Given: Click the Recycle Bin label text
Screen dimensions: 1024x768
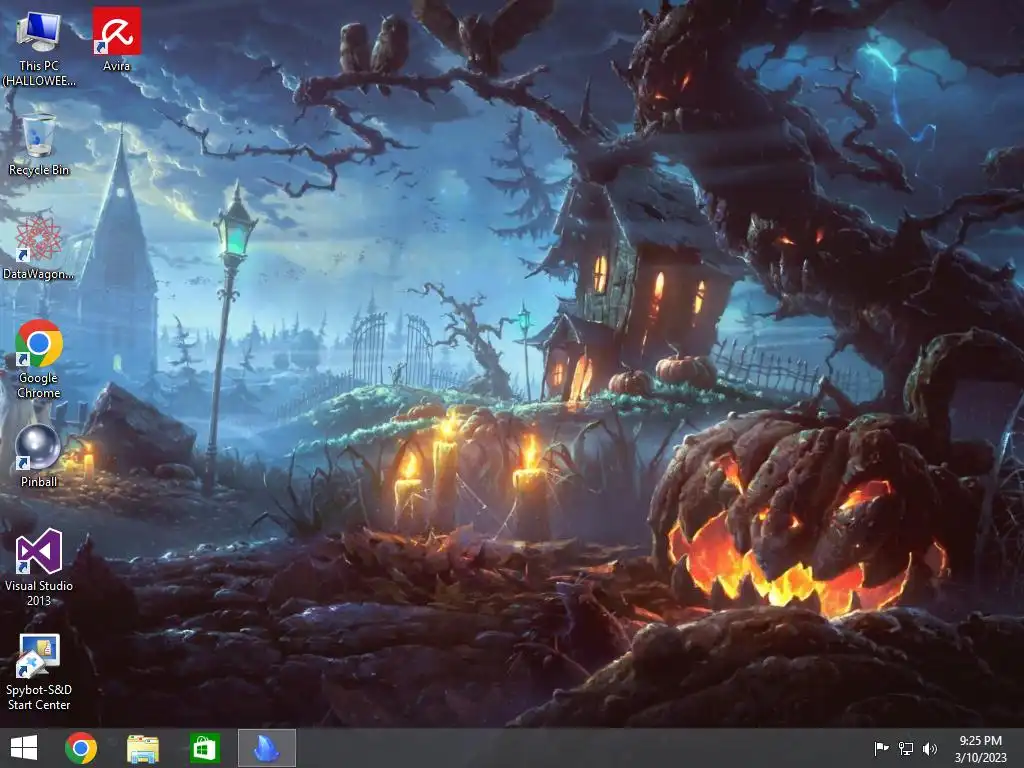Looking at the screenshot, I should tap(39, 170).
